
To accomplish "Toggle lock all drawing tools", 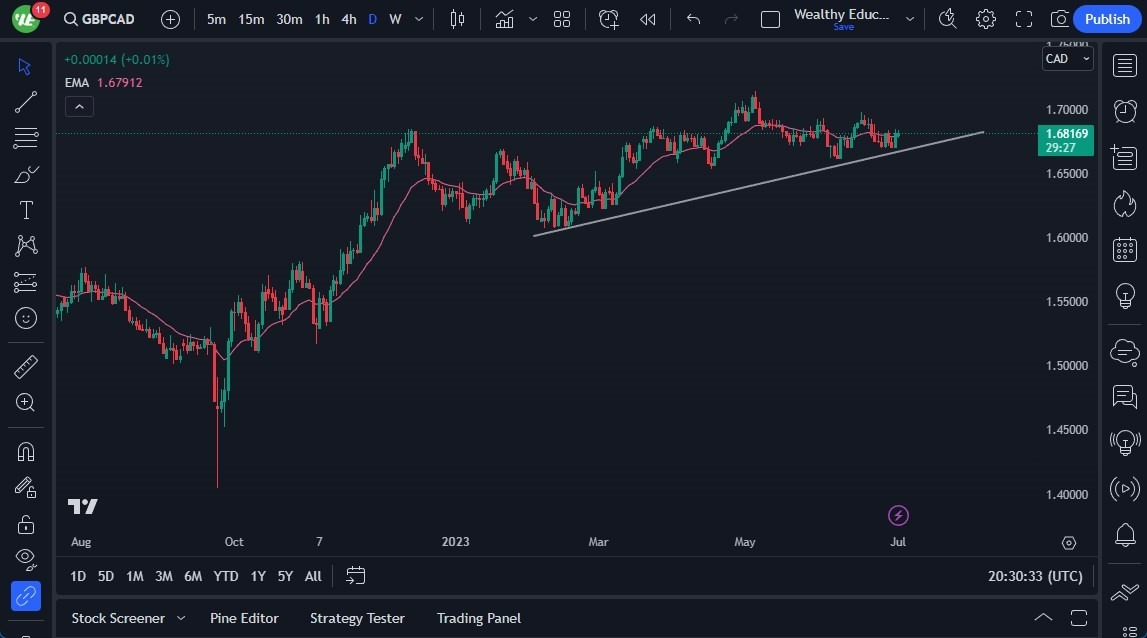I will click(x=26, y=524).
